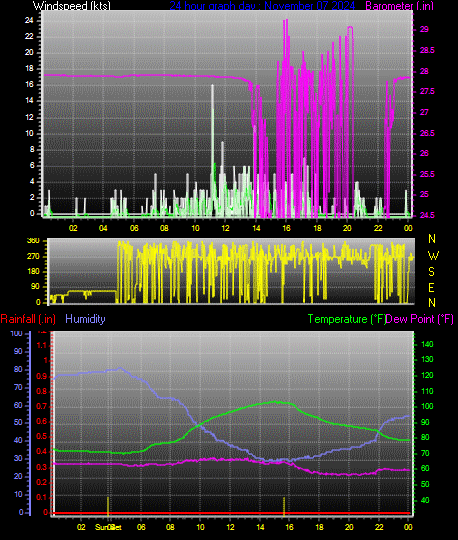Click the 24.5 value on barometer axis
This screenshot has width=458, height=540.
[427, 216]
